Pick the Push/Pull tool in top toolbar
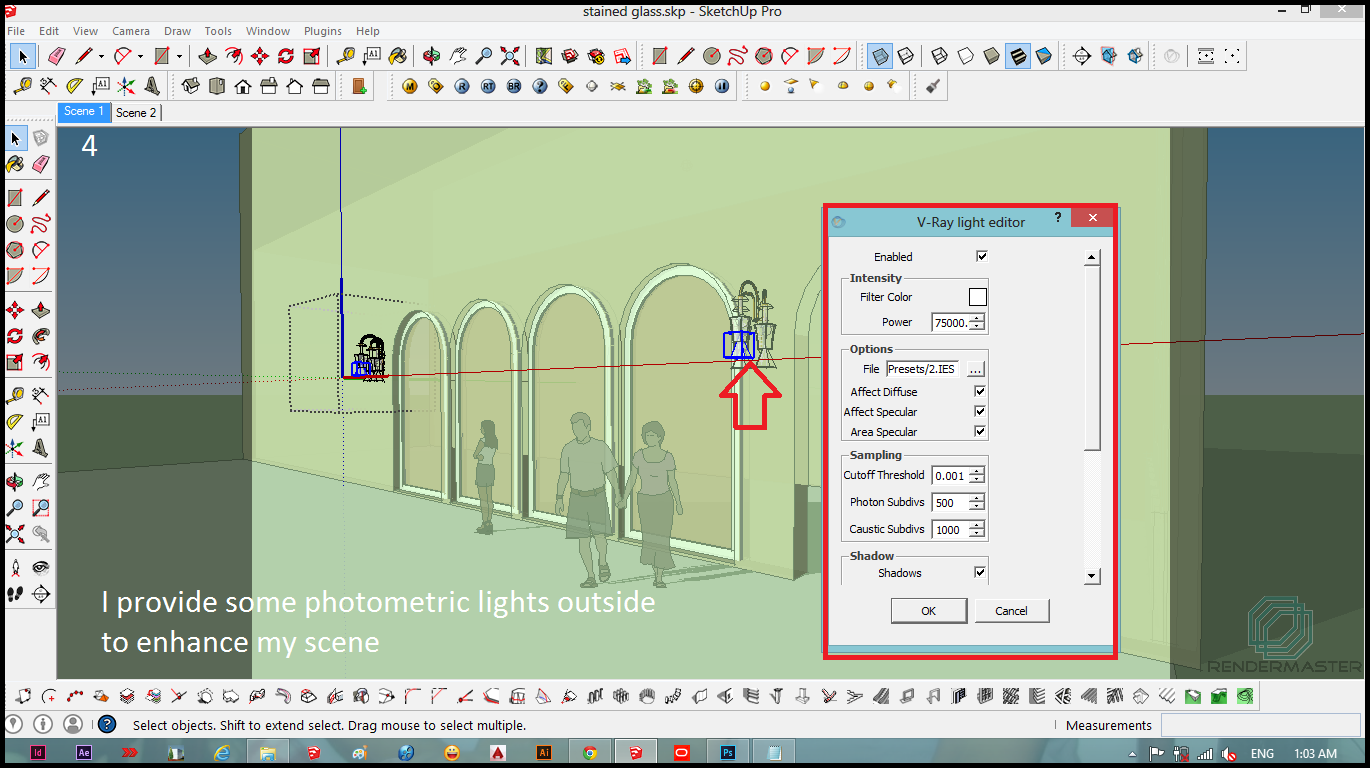The image size is (1370, 768). pyautogui.click(x=208, y=56)
